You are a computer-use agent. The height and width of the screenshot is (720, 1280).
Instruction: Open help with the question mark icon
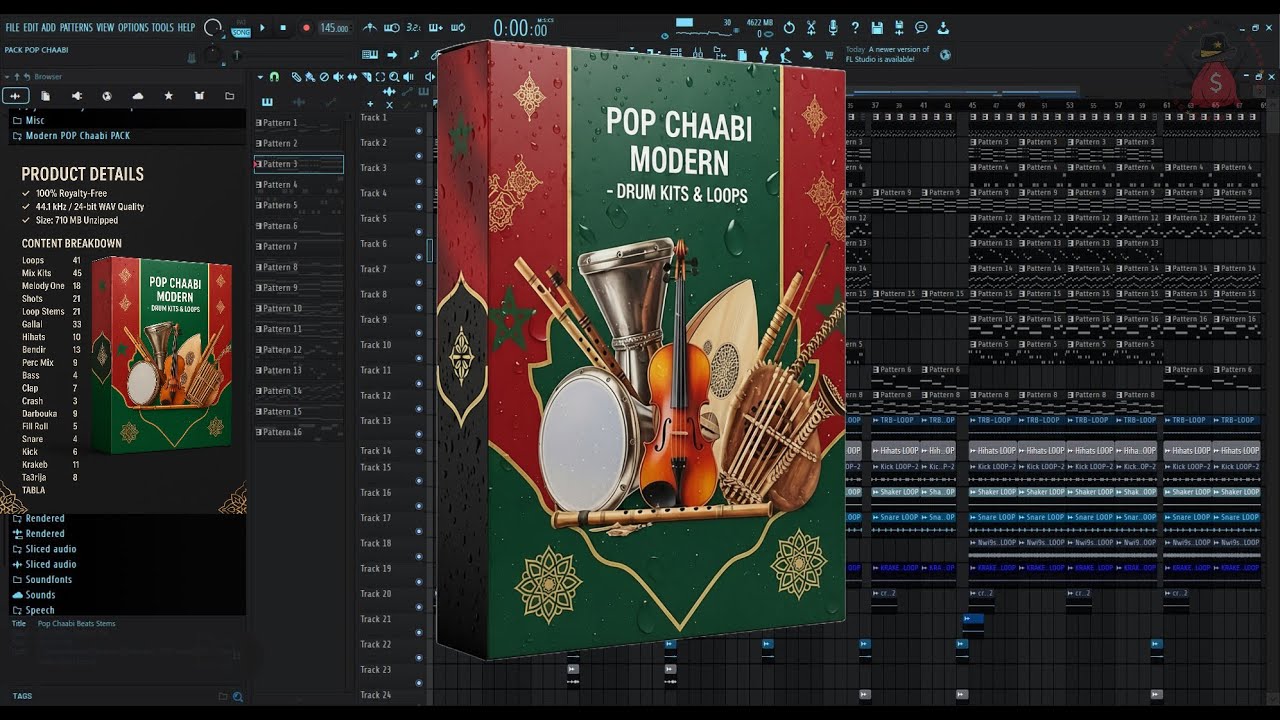coord(855,28)
